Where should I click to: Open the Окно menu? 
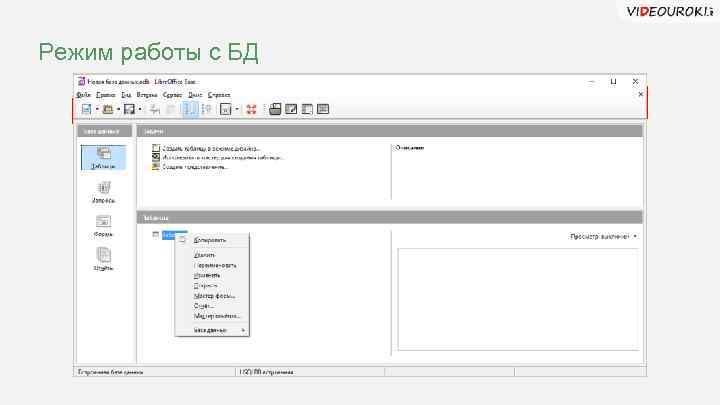(195, 95)
